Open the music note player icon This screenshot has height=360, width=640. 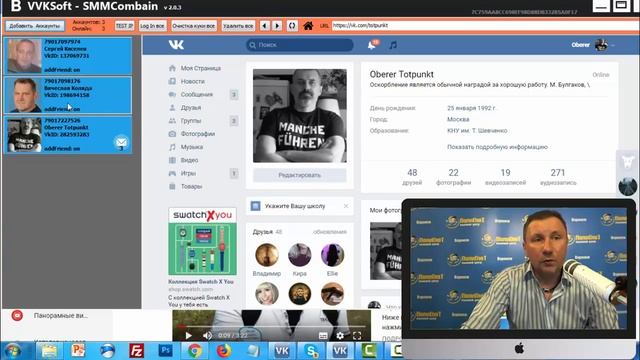(x=393, y=45)
